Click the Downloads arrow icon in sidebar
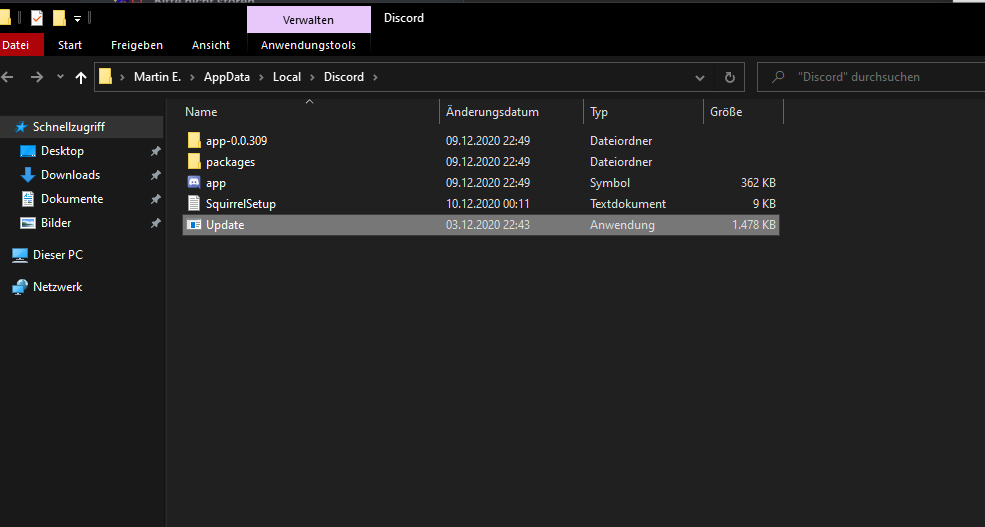The height and width of the screenshot is (527, 985). click(28, 175)
